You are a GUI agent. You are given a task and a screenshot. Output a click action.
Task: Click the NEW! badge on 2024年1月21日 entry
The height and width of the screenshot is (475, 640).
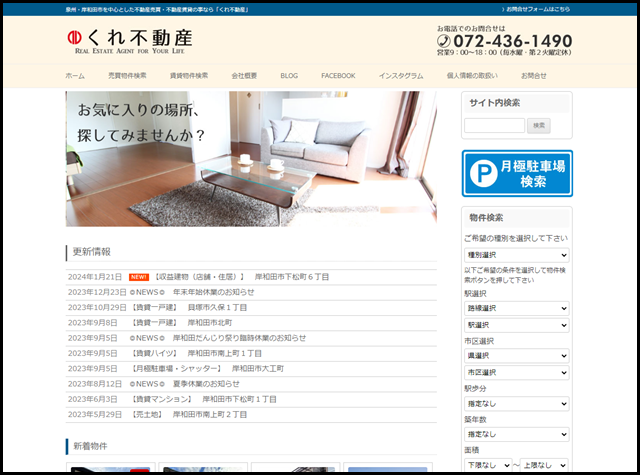pos(139,277)
